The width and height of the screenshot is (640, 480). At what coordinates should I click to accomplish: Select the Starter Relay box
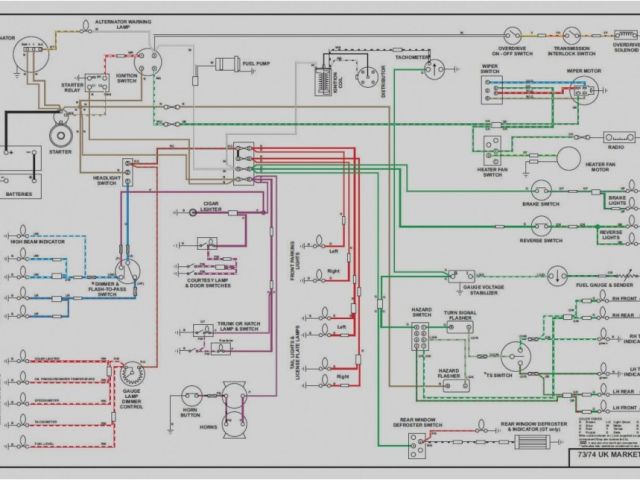point(96,82)
